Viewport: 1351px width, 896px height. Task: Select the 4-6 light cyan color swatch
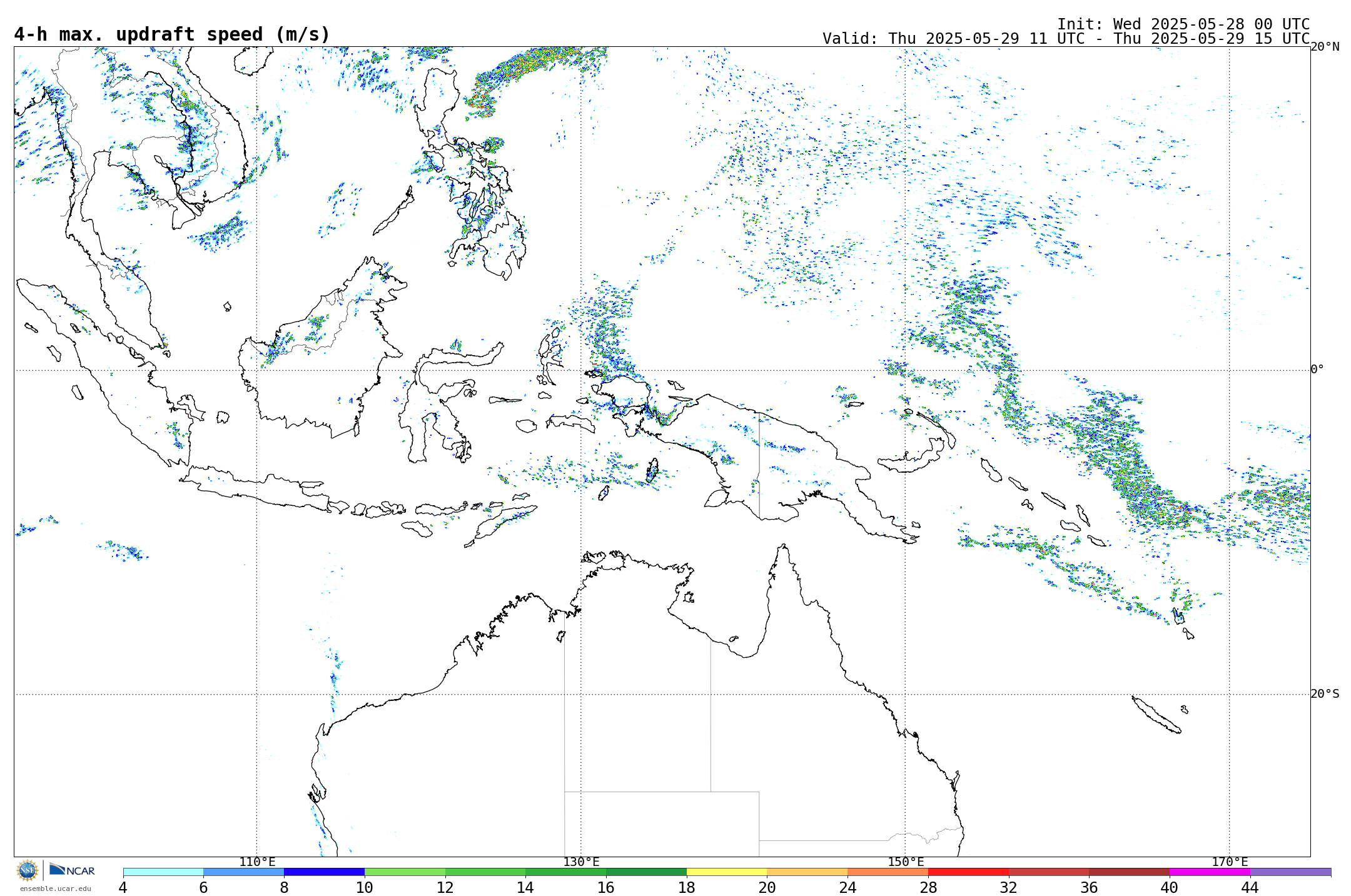point(163,872)
